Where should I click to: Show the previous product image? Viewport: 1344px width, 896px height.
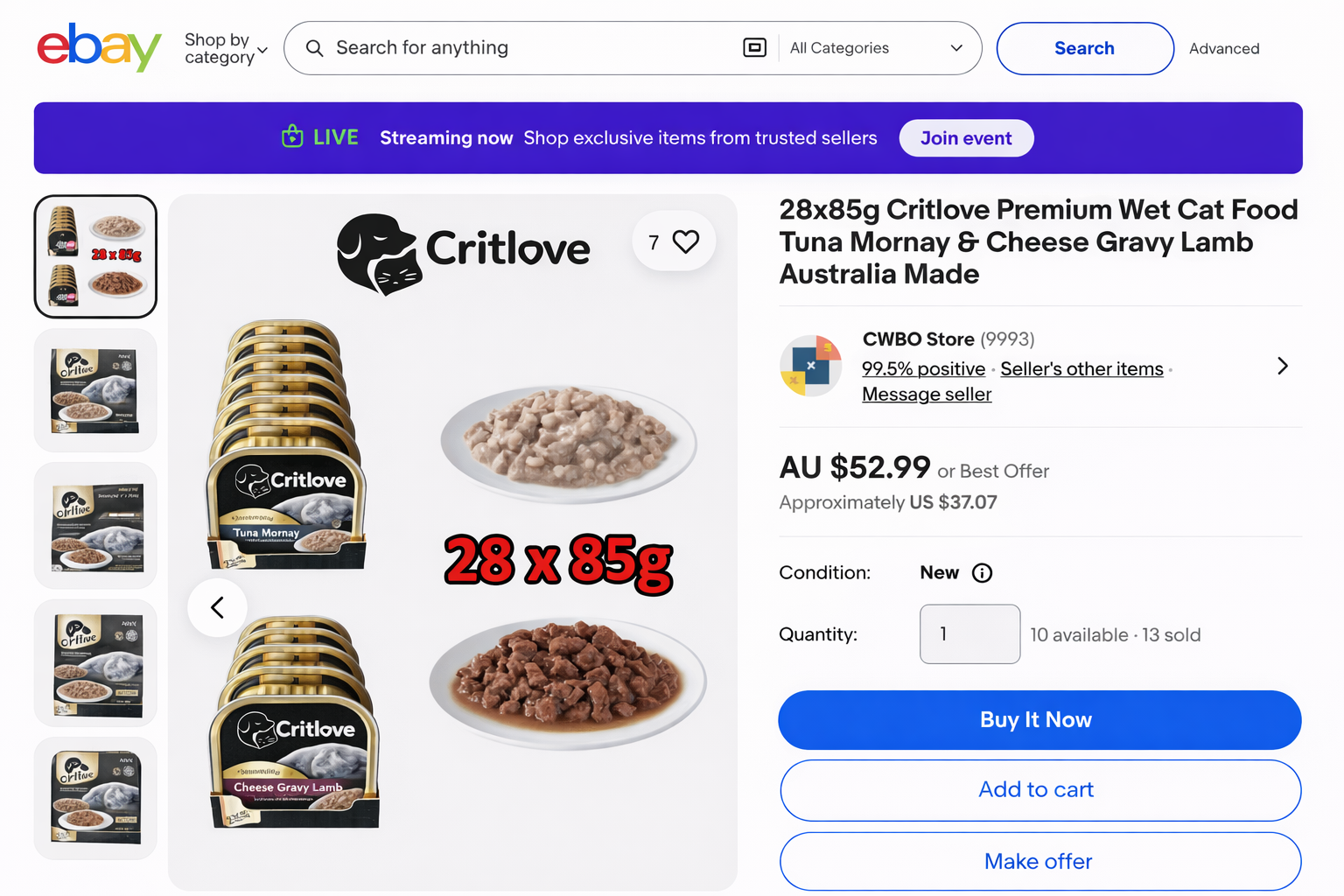(217, 607)
